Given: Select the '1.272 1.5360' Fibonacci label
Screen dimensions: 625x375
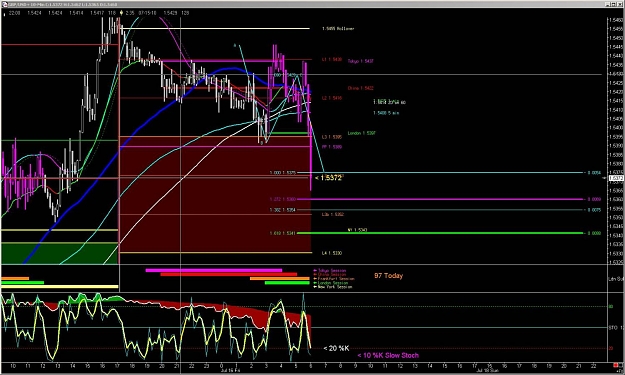Looking at the screenshot, I should point(283,199).
